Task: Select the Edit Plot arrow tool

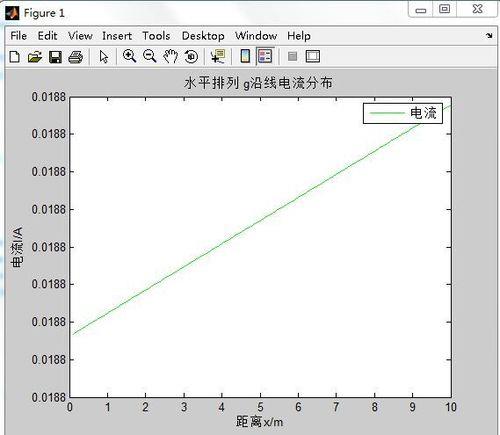Action: tap(104, 57)
